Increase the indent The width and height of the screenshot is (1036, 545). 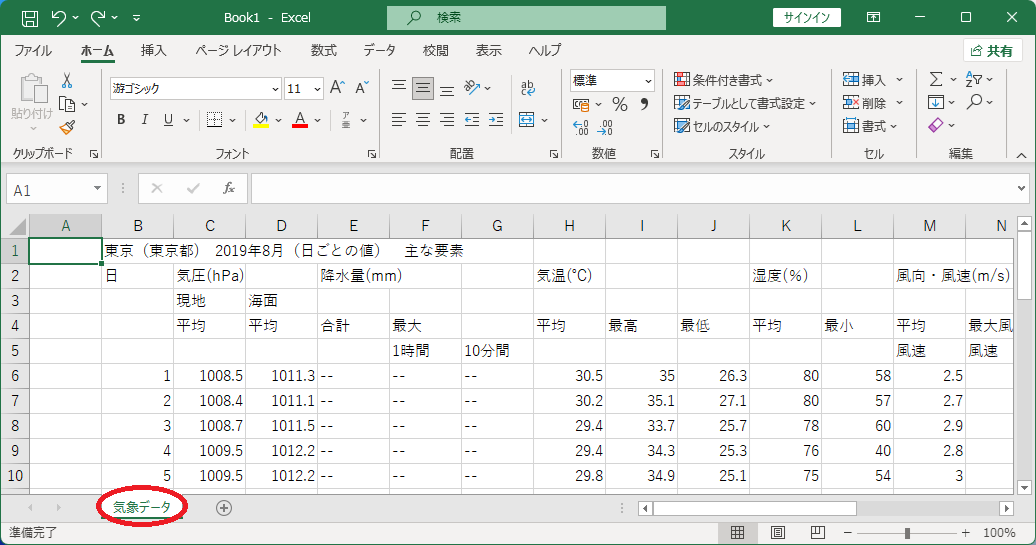click(496, 120)
